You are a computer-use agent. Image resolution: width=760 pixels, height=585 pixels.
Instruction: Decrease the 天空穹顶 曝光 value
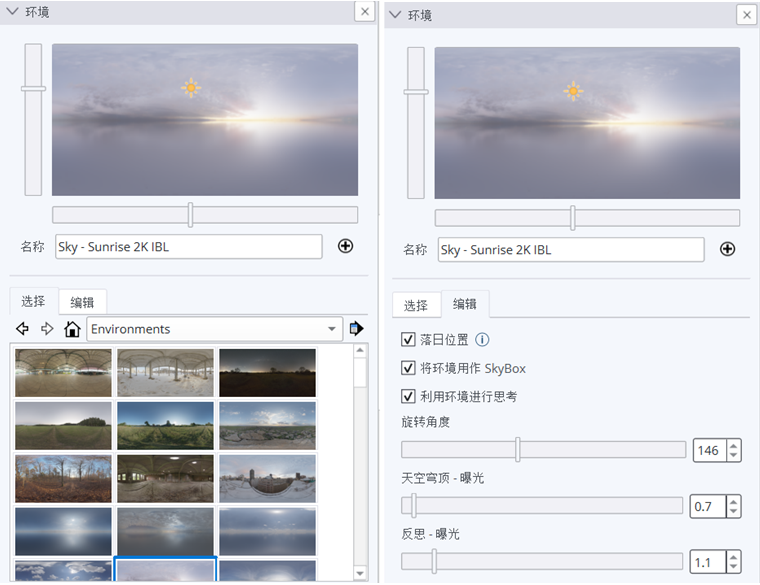coord(734,511)
